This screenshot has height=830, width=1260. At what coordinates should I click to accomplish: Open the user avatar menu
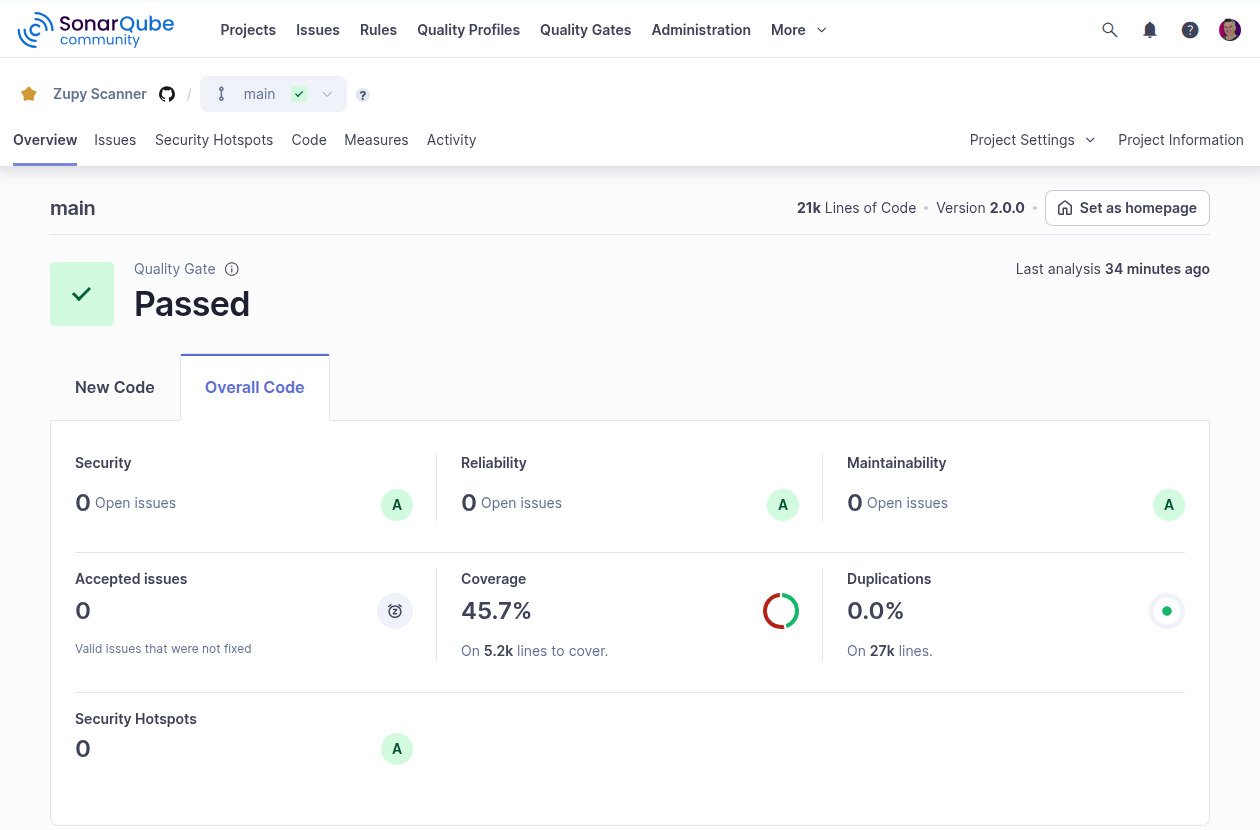[1230, 30]
